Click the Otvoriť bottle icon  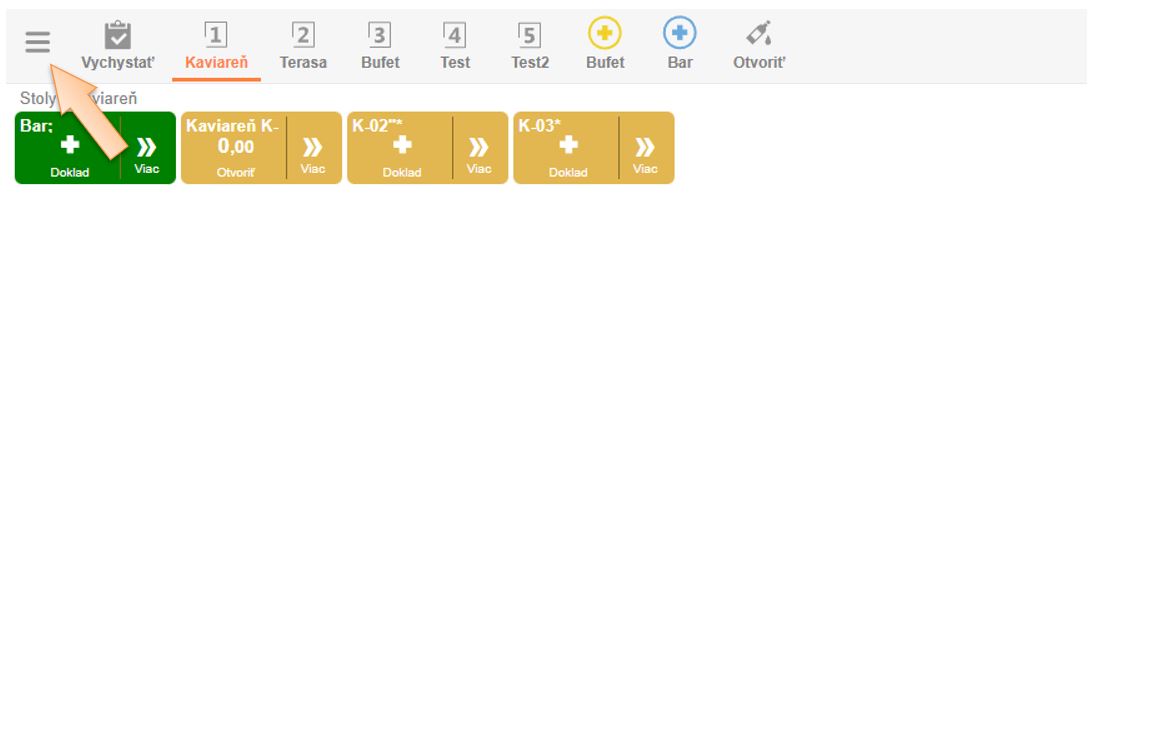tap(759, 35)
